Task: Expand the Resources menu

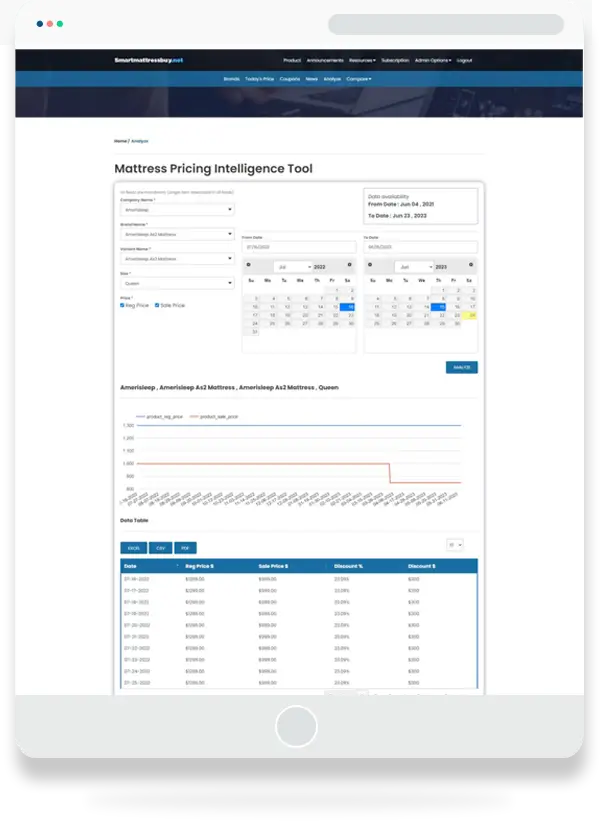Action: click(362, 61)
